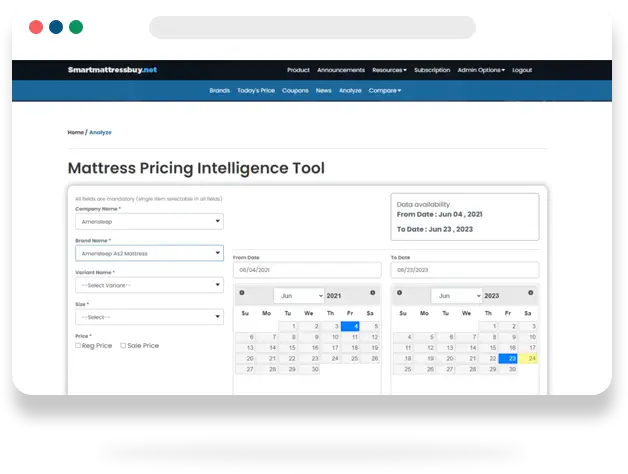Open the month selector in 2023 calendar

[x=457, y=296]
